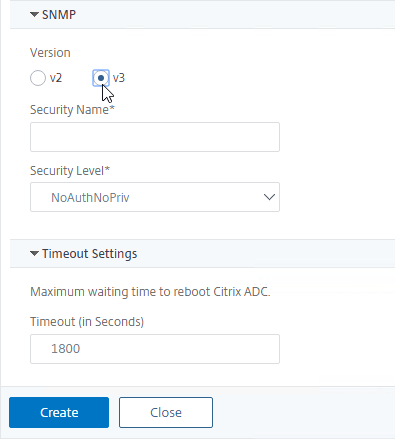Viewport: 395px width, 439px height.
Task: Open the Security Level dropdown
Action: (x=155, y=197)
